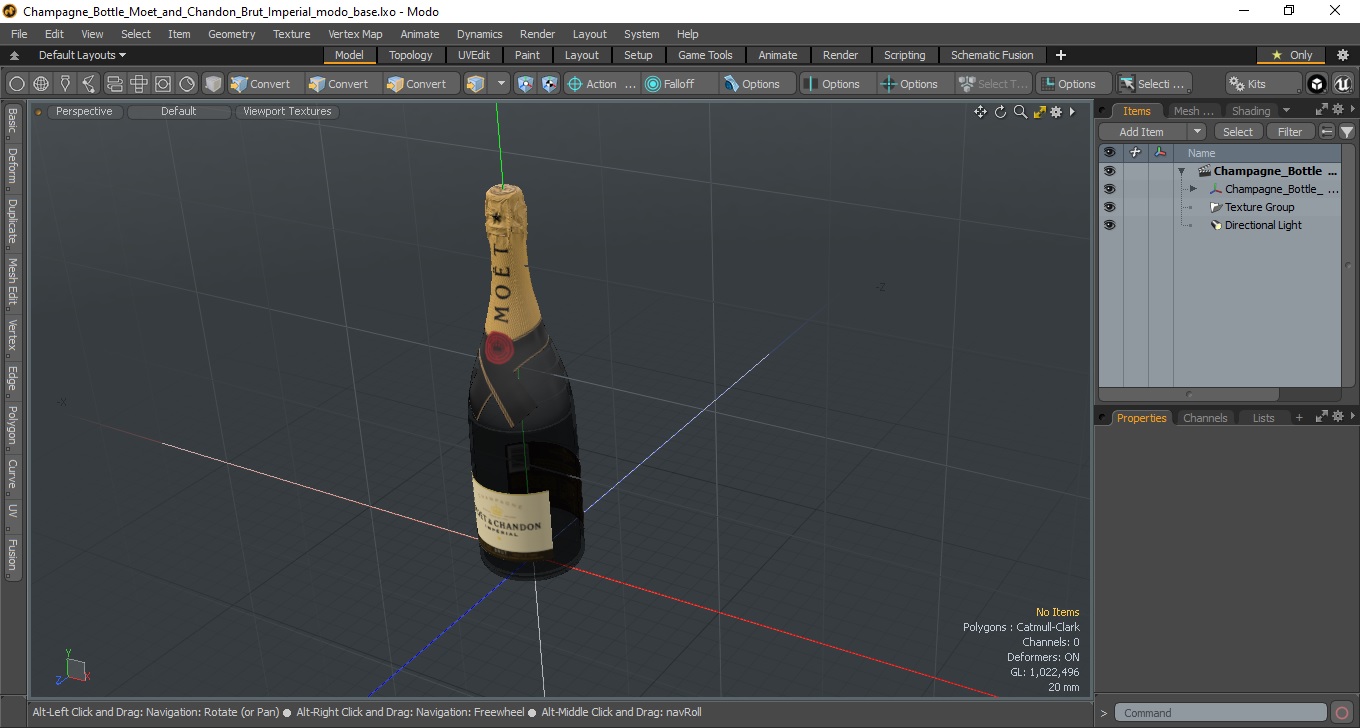
Task: Toggle the Properties panel lock dot
Action: 1103,418
